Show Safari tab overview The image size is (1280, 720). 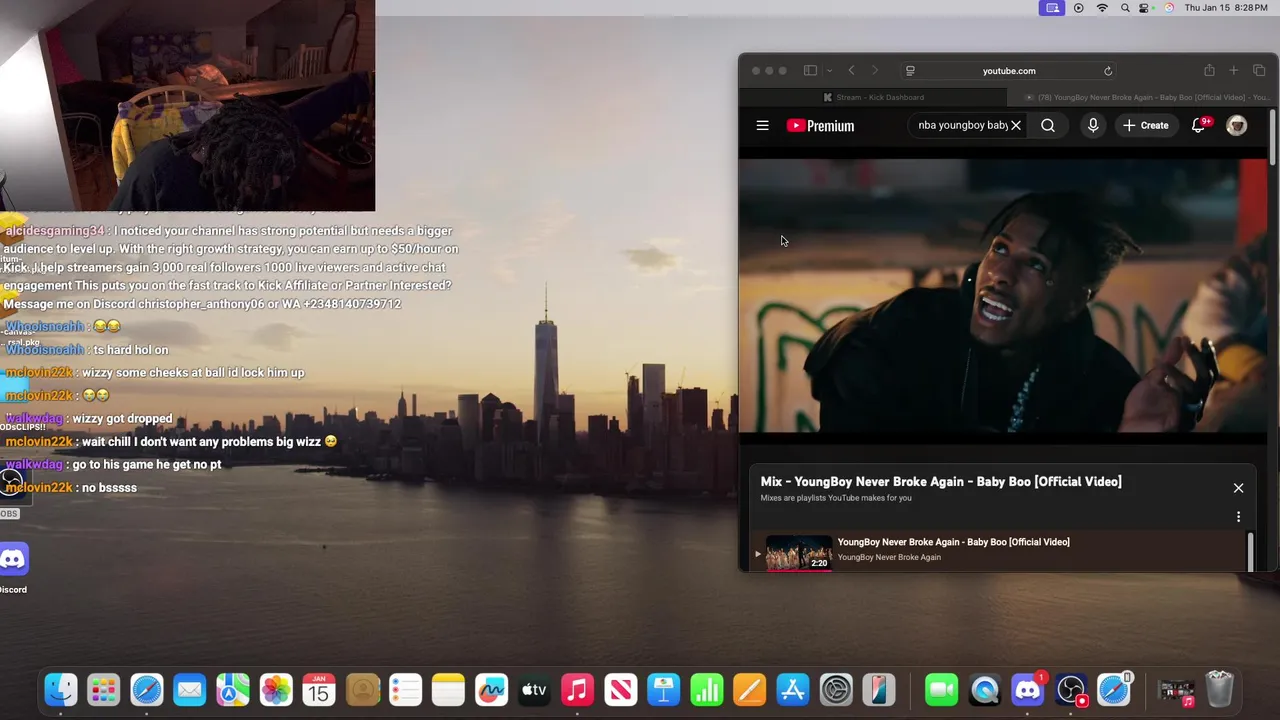pos(1259,71)
